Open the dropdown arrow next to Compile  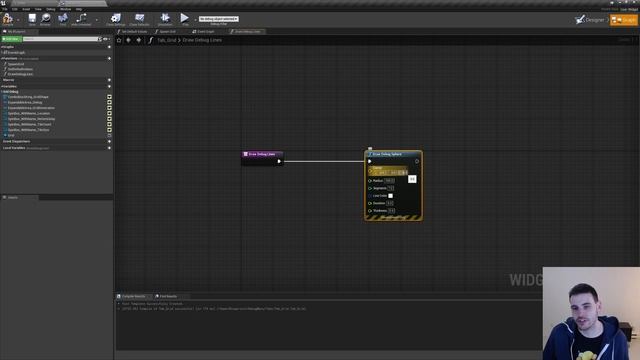[18, 20]
